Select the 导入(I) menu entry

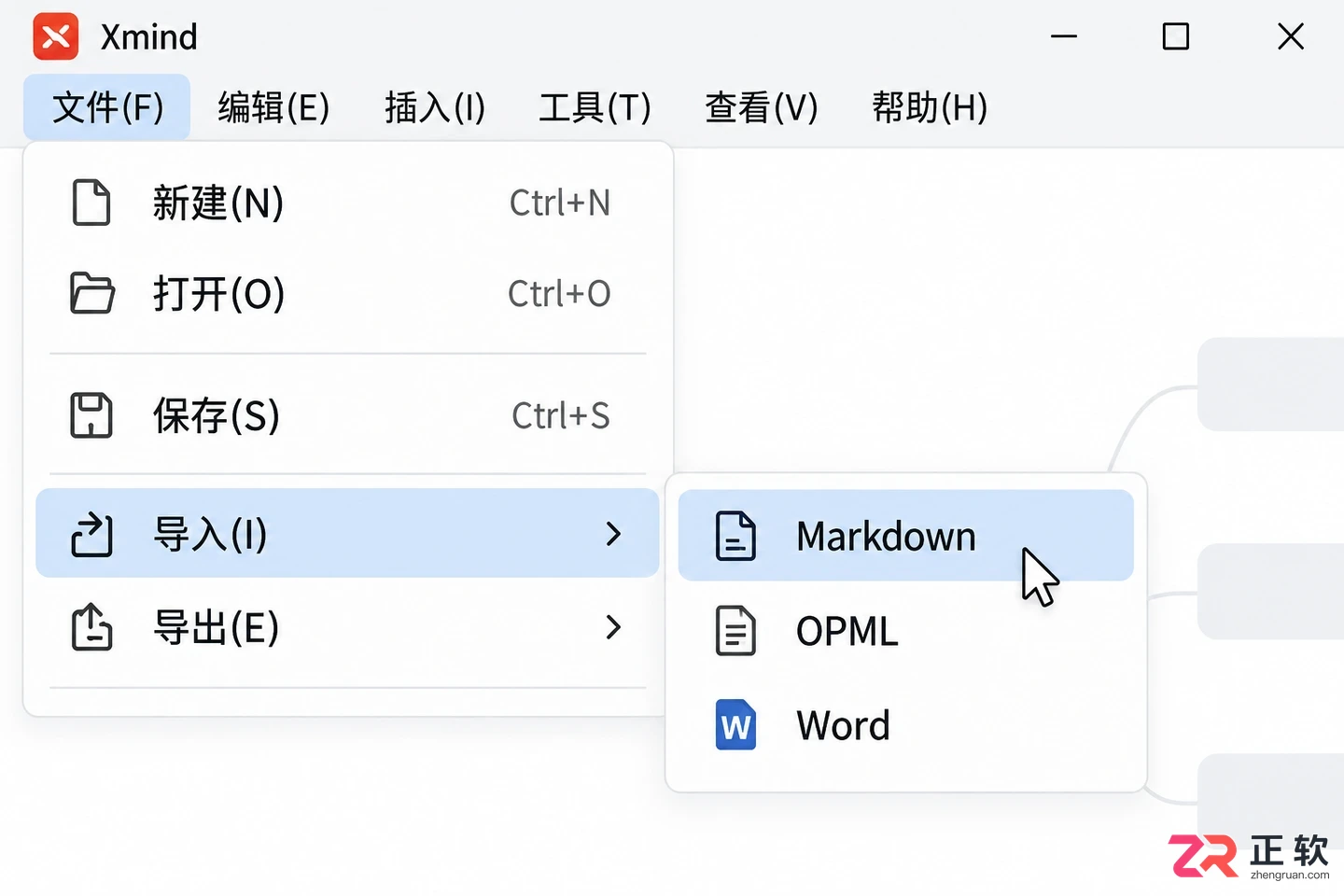click(x=348, y=533)
